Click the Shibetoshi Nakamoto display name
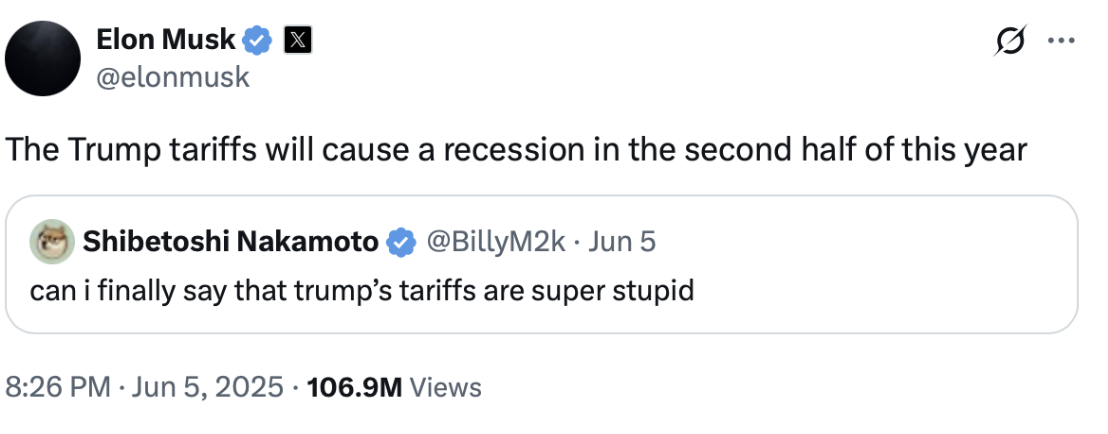The width and height of the screenshot is (1108, 434). (x=231, y=241)
